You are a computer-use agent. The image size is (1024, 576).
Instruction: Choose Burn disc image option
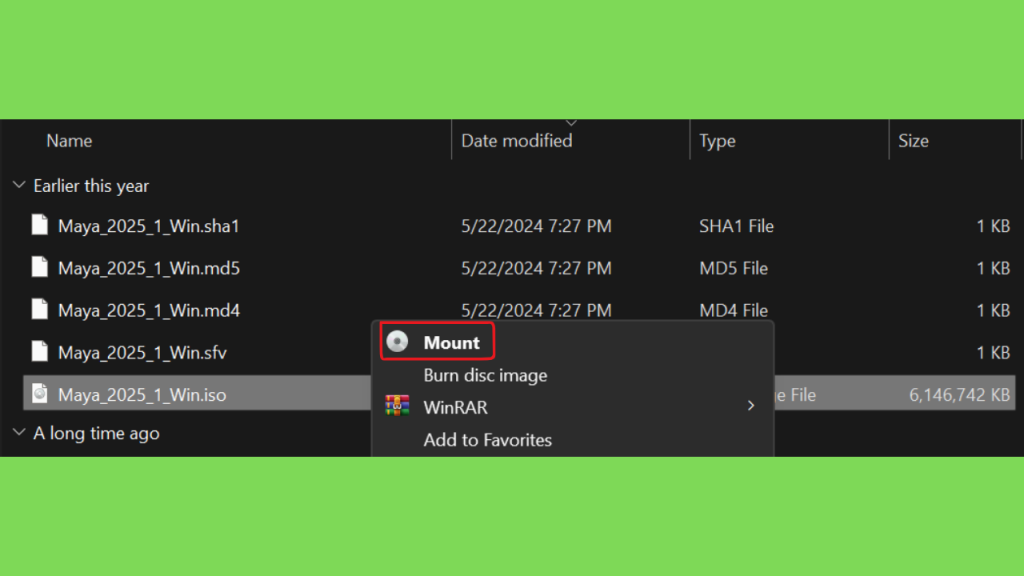click(485, 375)
